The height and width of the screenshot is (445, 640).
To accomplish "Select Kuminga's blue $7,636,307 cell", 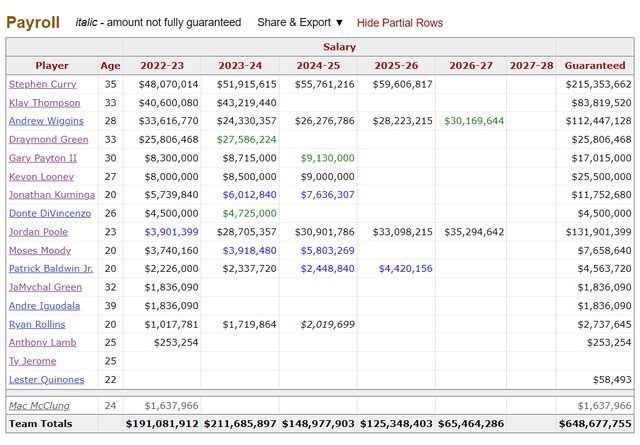I will [318, 195].
